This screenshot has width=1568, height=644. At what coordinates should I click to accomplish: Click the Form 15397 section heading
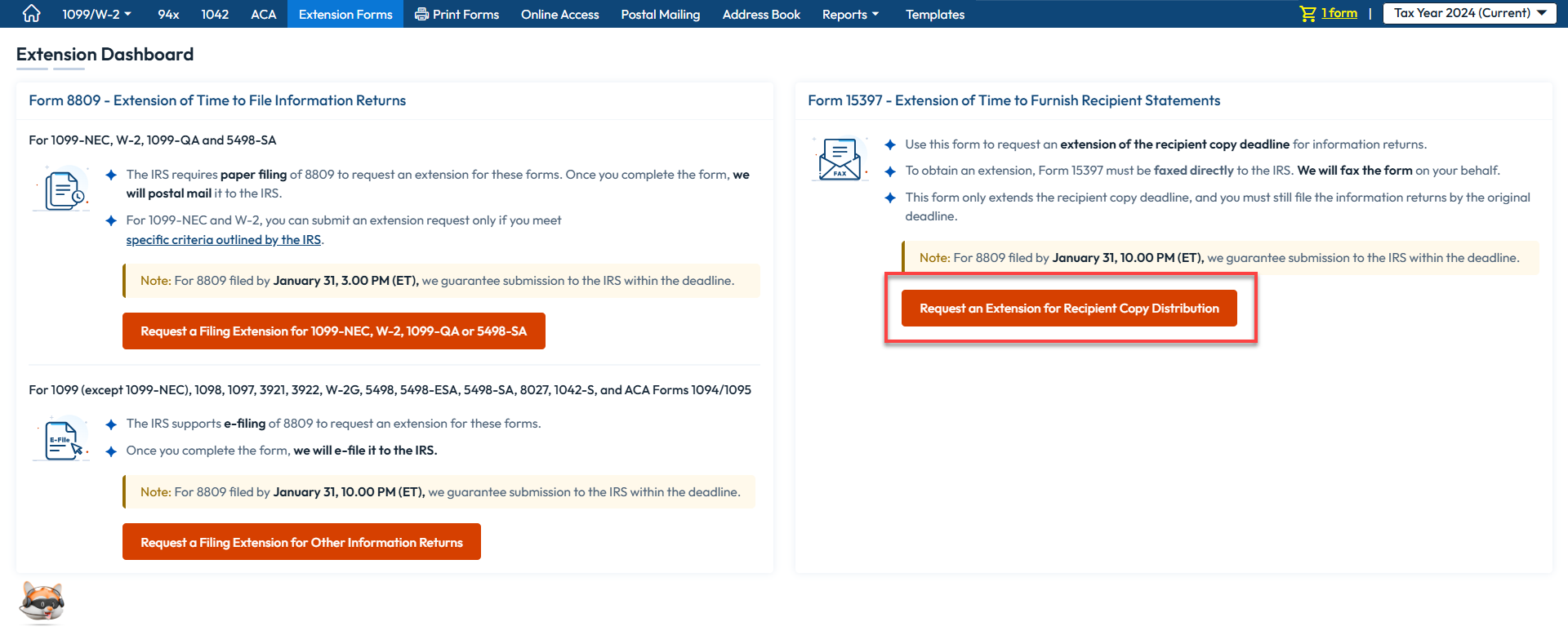(1014, 100)
